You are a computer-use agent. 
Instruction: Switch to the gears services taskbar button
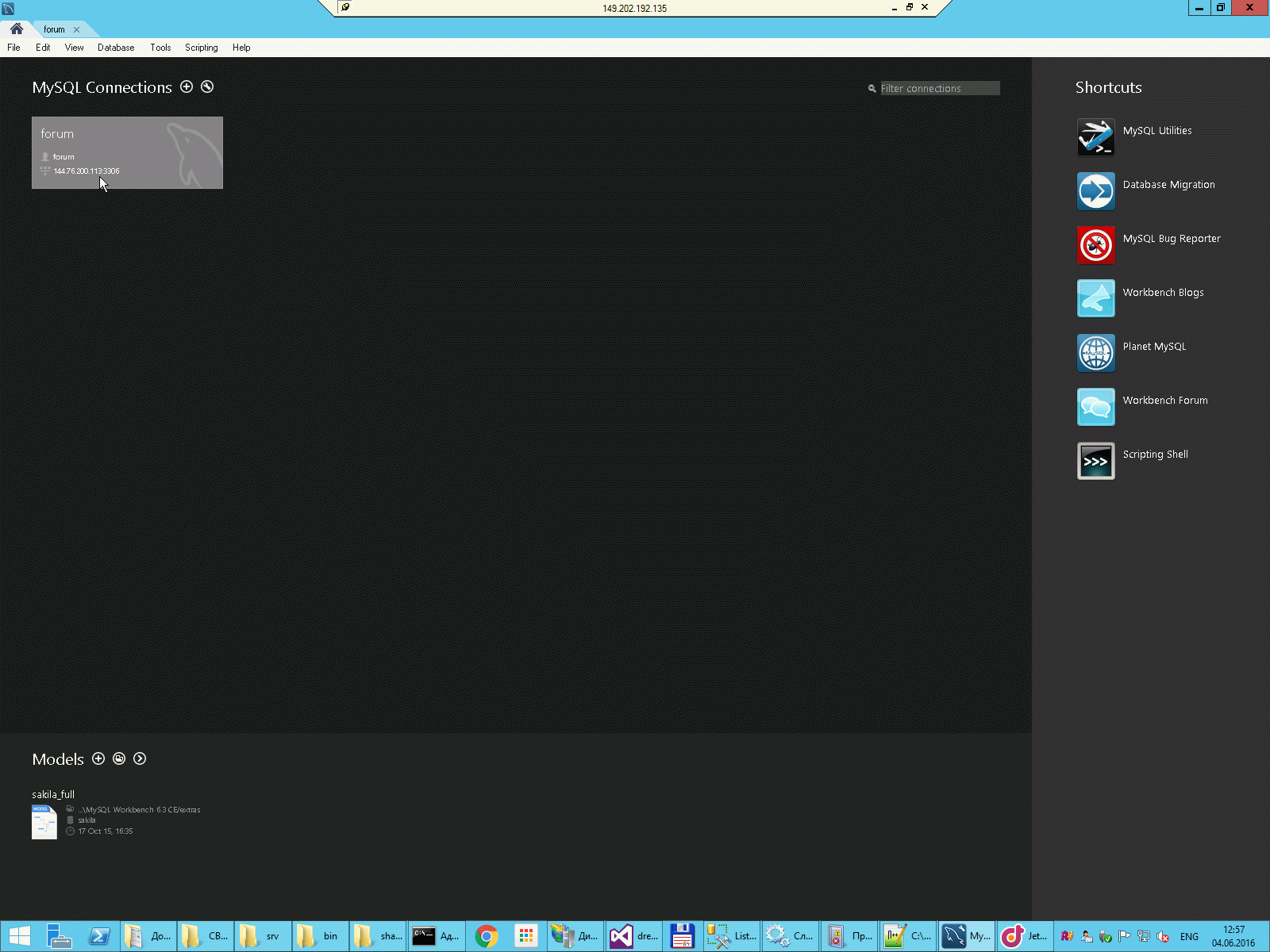tap(790, 937)
